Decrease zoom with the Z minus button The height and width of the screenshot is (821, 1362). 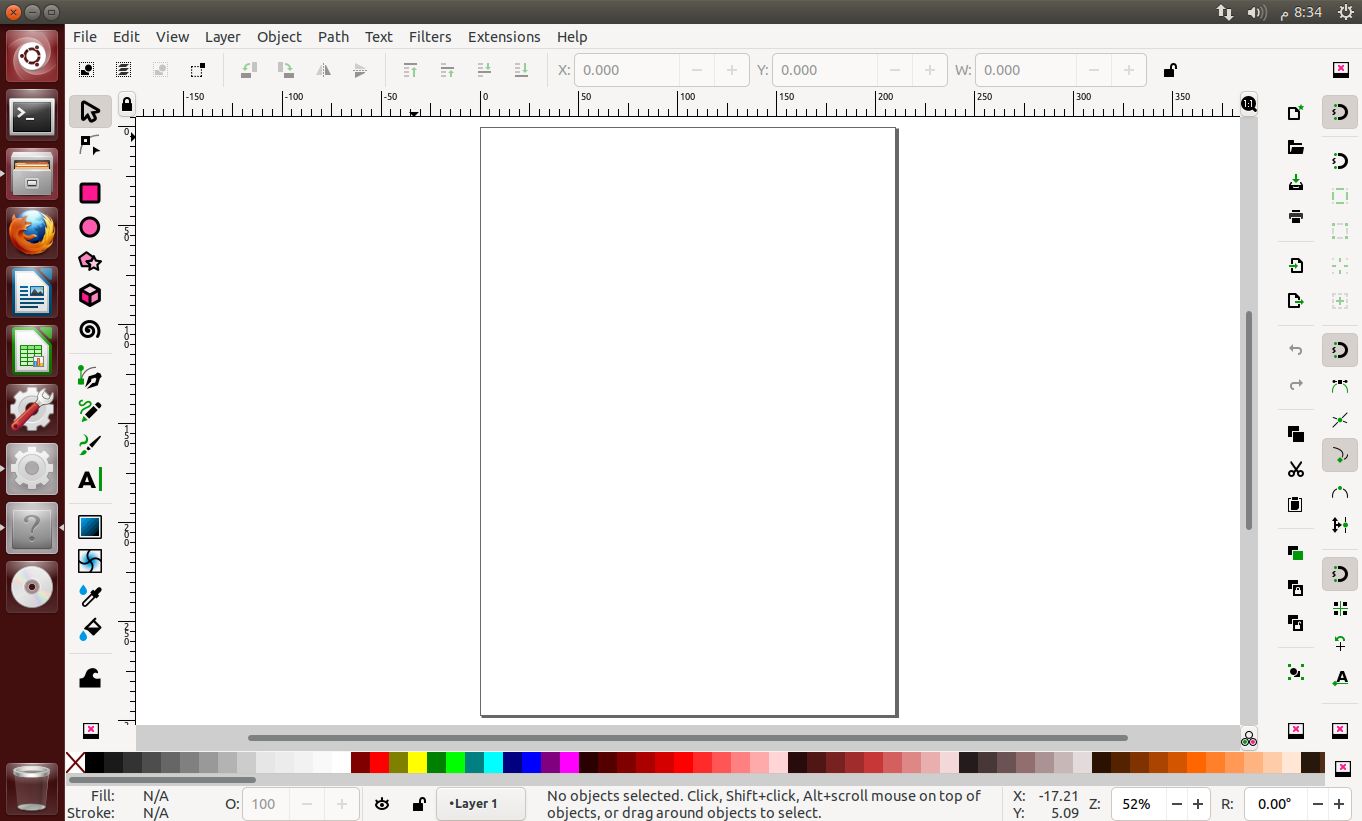click(1175, 804)
